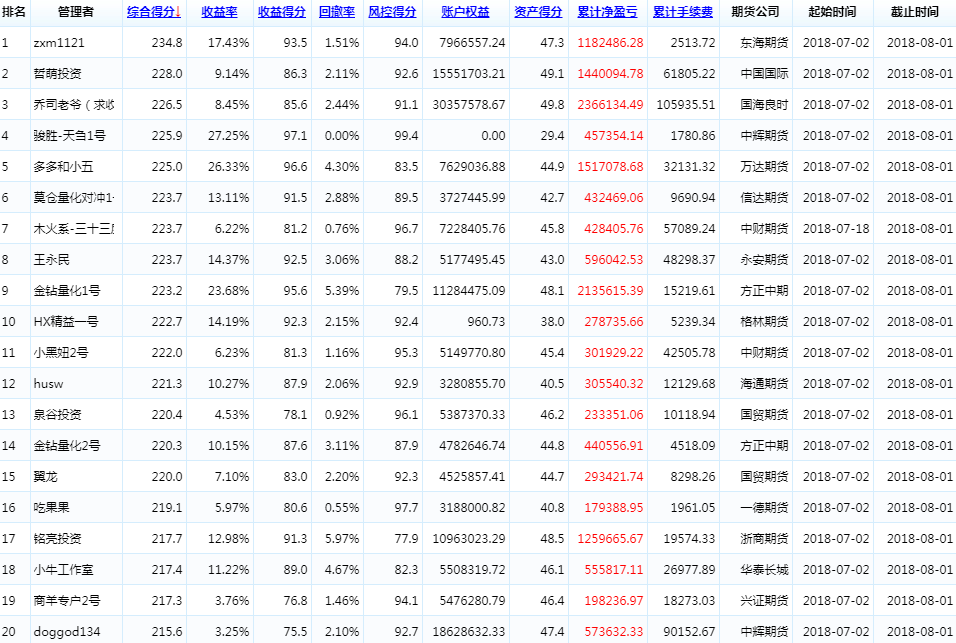956x643 pixels.
Task: Select manager 小牛工作室
Action: point(63,570)
